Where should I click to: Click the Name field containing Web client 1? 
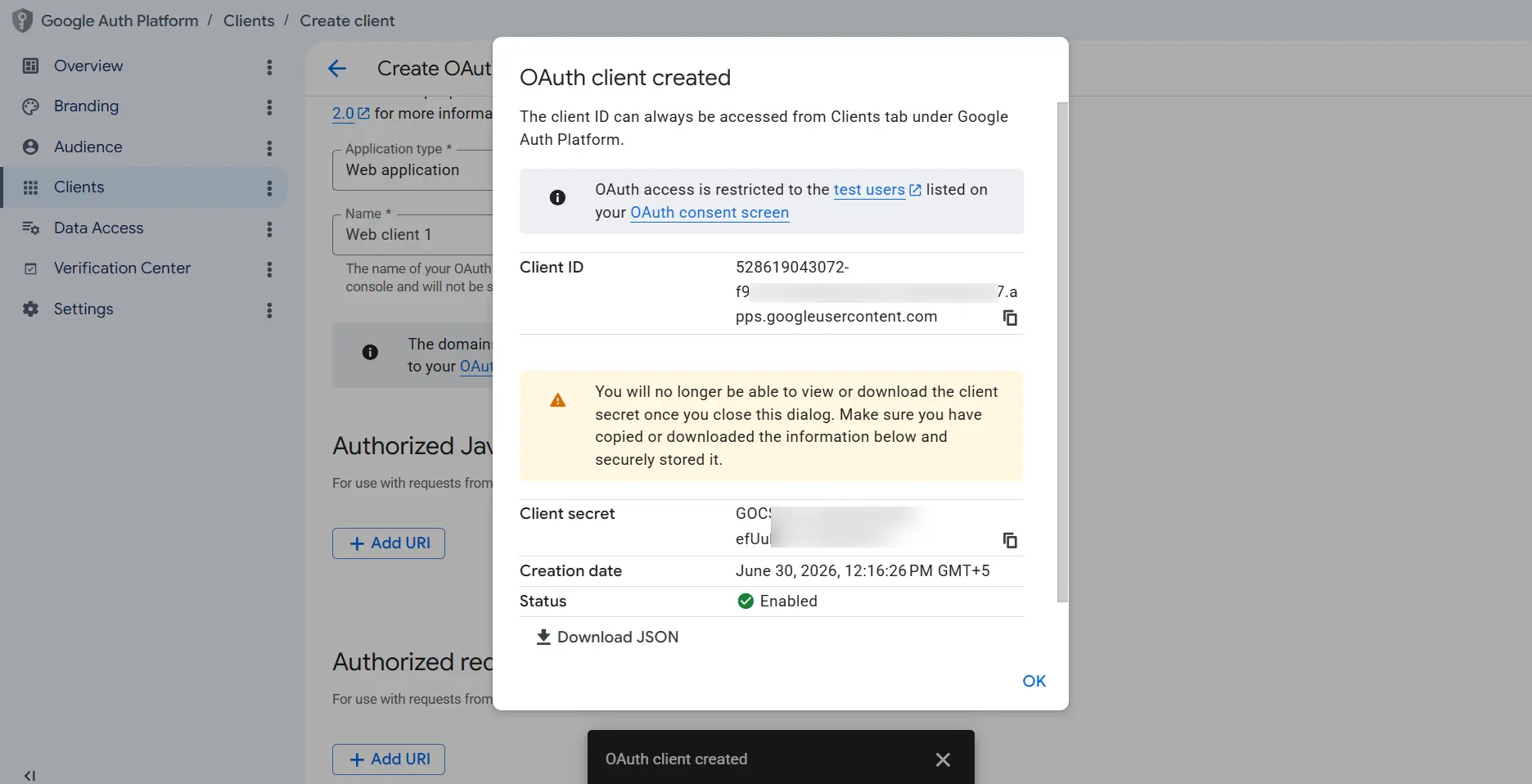point(413,234)
